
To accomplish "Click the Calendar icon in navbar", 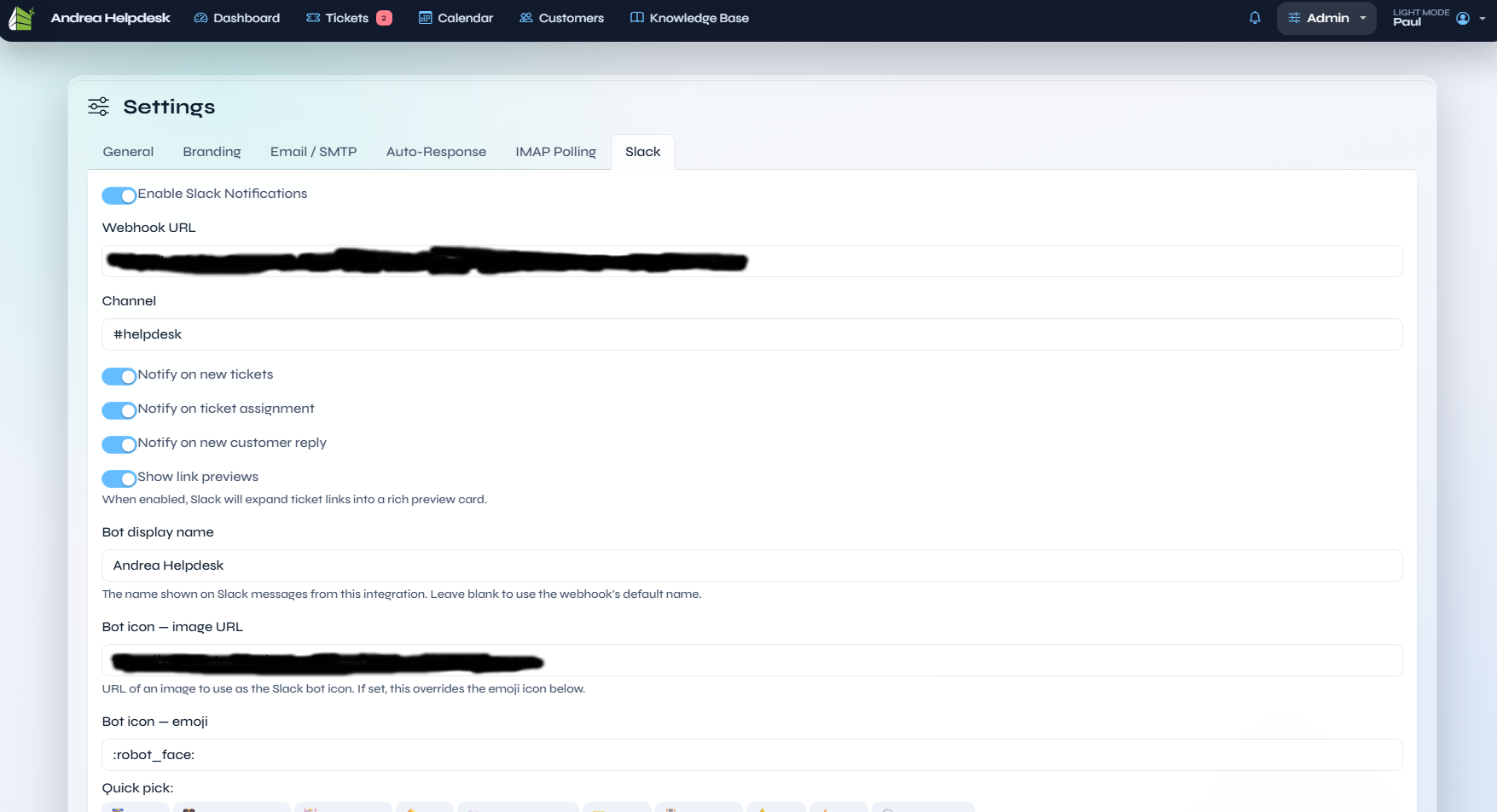I will tap(425, 18).
